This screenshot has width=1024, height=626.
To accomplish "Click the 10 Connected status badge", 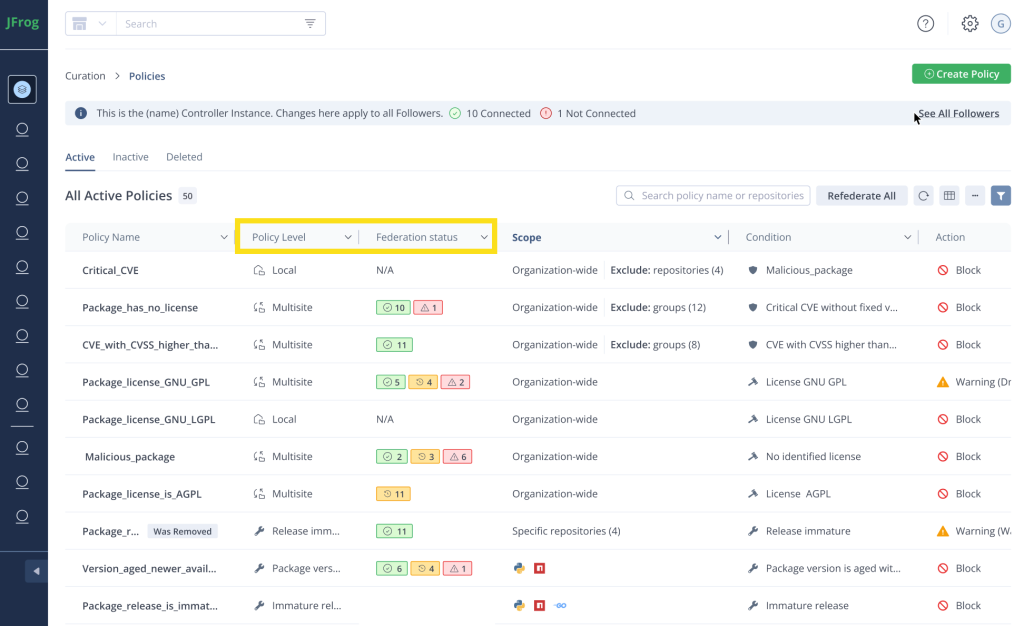I will 490,113.
